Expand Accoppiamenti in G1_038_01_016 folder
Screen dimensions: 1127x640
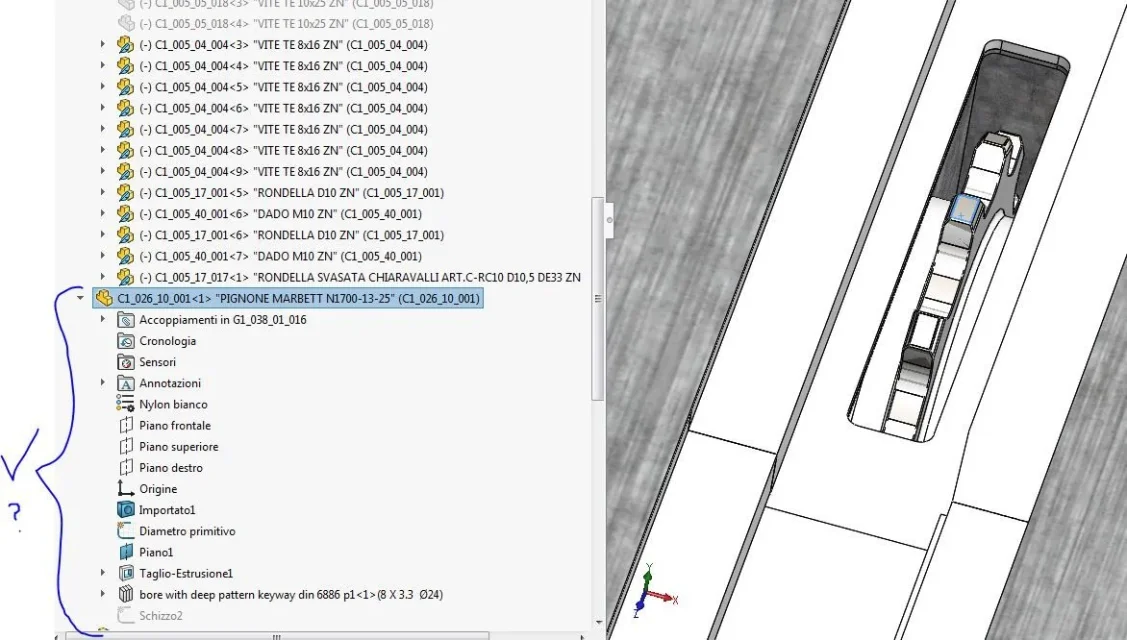tap(103, 319)
